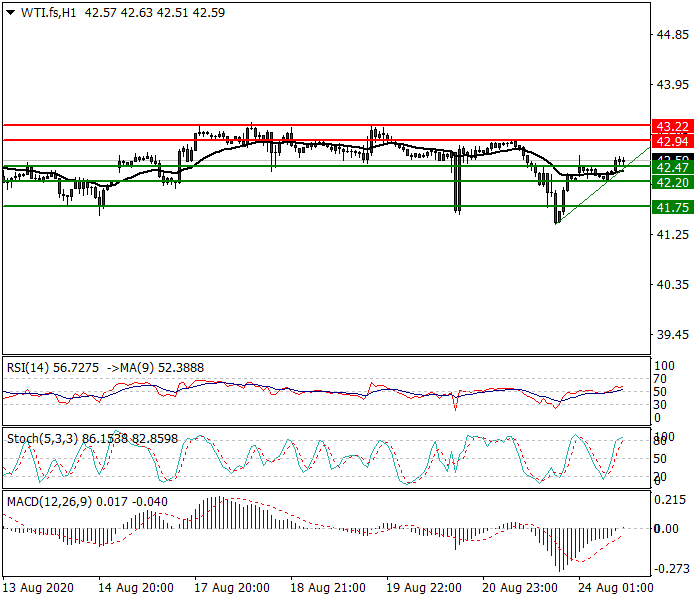Image resolution: width=700 pixels, height=600 pixels.
Task: Select the Stoch(5,3,3) indicator label
Action: [x=42, y=439]
